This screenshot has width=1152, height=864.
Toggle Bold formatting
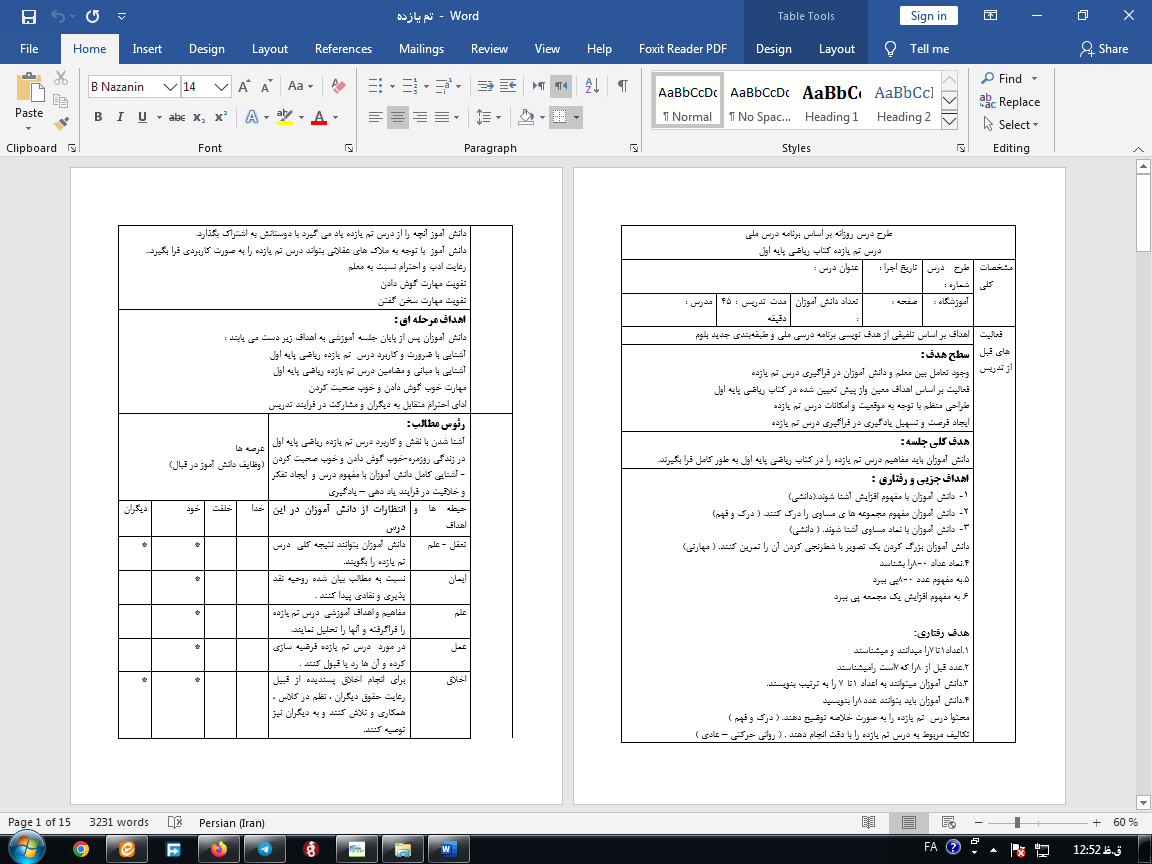(x=98, y=118)
